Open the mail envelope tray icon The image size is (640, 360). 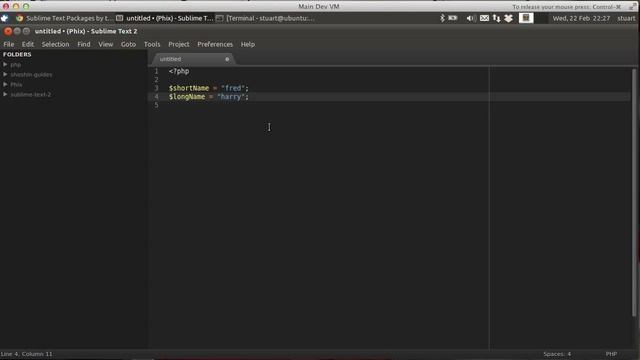pyautogui.click(x=484, y=18)
